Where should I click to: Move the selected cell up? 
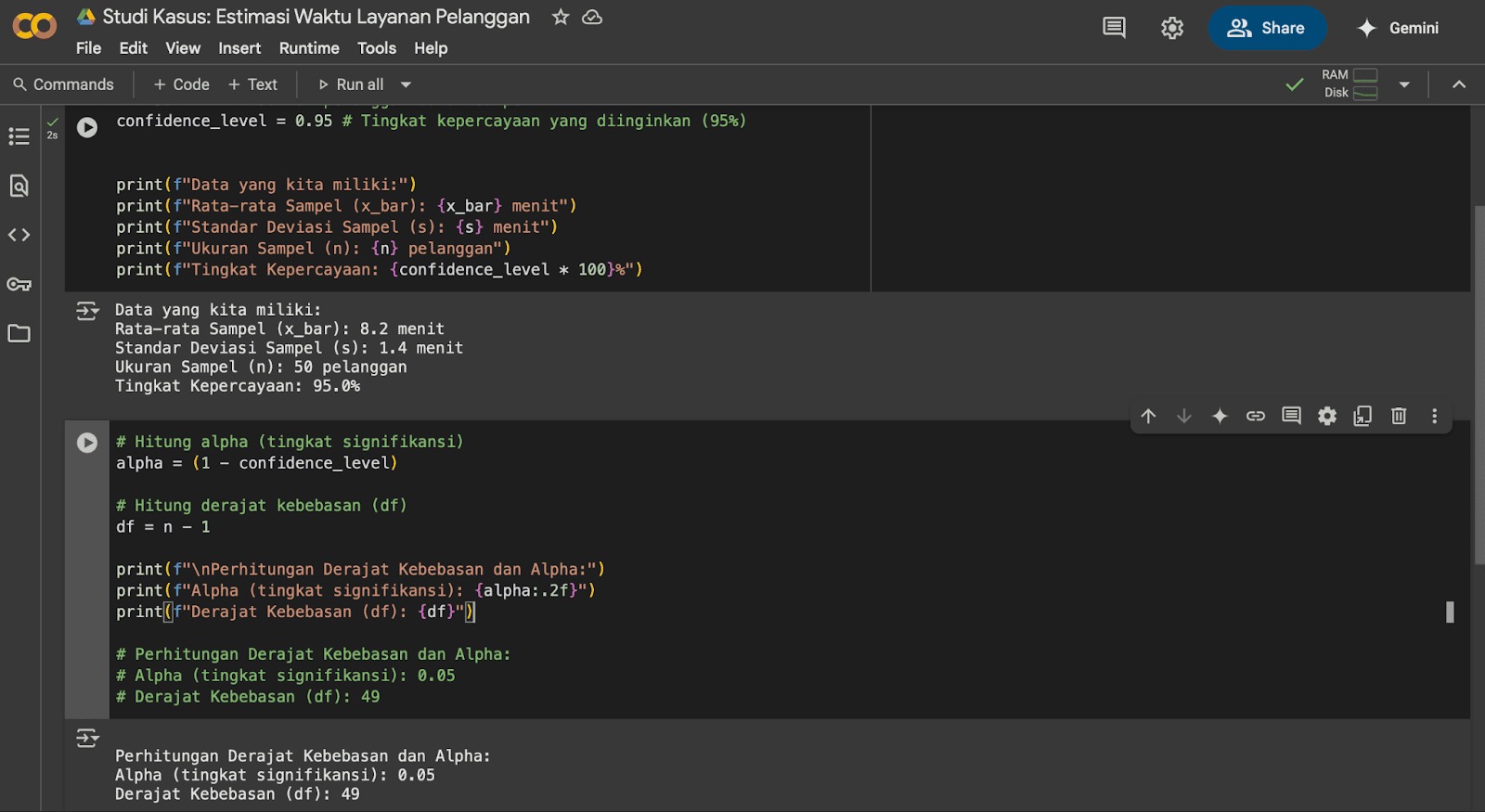tap(1148, 416)
